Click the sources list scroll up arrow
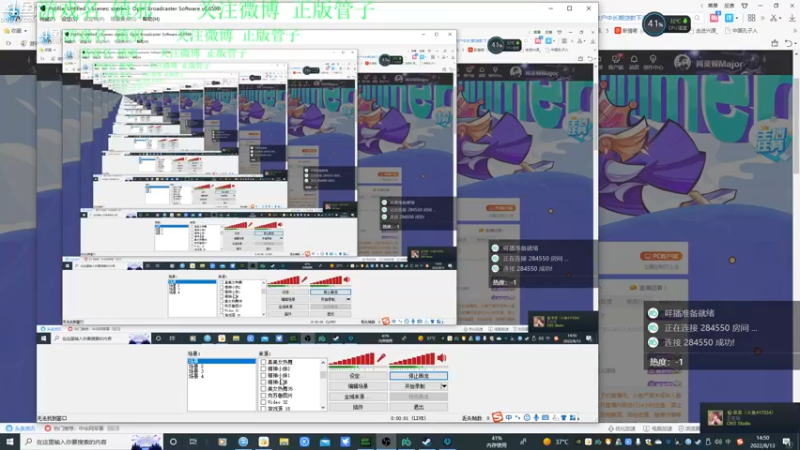 tap(323, 362)
